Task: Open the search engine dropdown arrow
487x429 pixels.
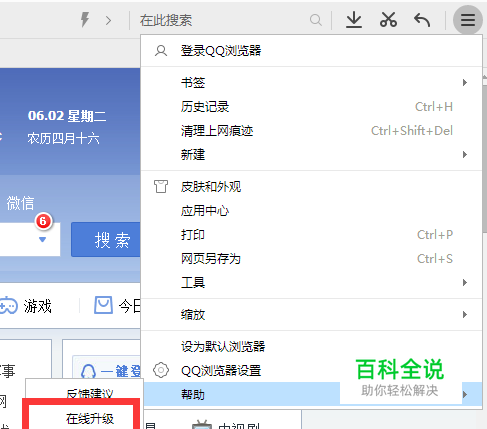Action: 42,239
